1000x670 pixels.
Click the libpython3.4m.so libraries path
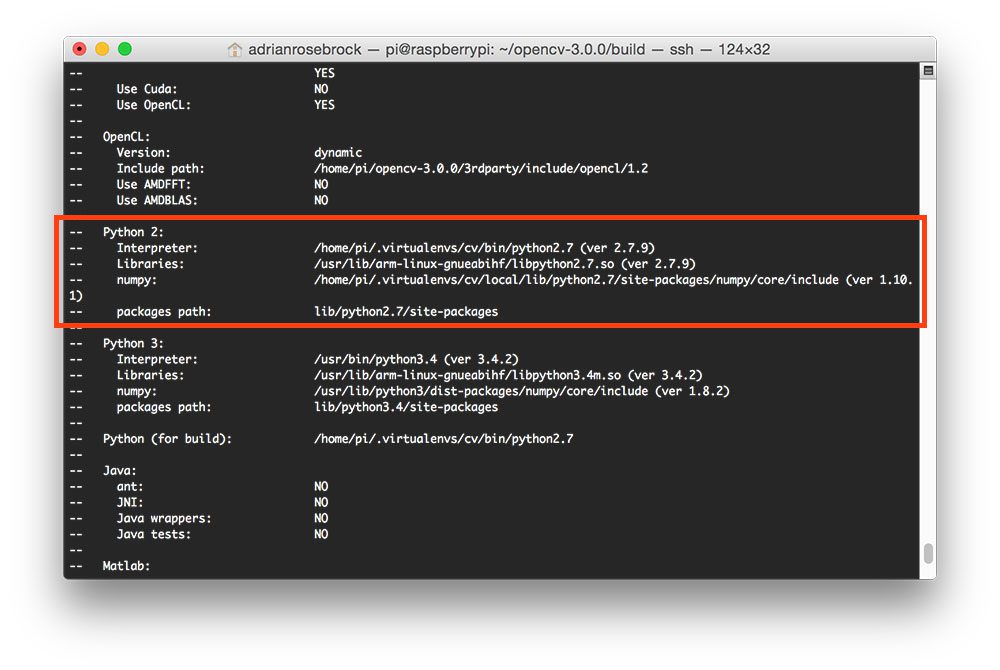click(x=508, y=375)
